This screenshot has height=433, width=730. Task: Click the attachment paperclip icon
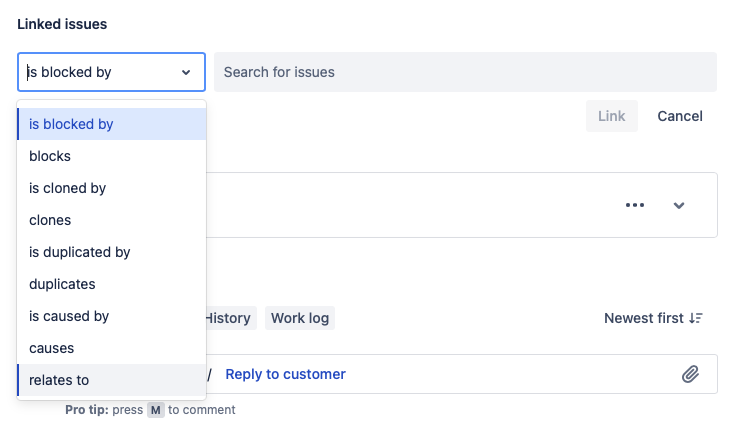[x=690, y=374]
